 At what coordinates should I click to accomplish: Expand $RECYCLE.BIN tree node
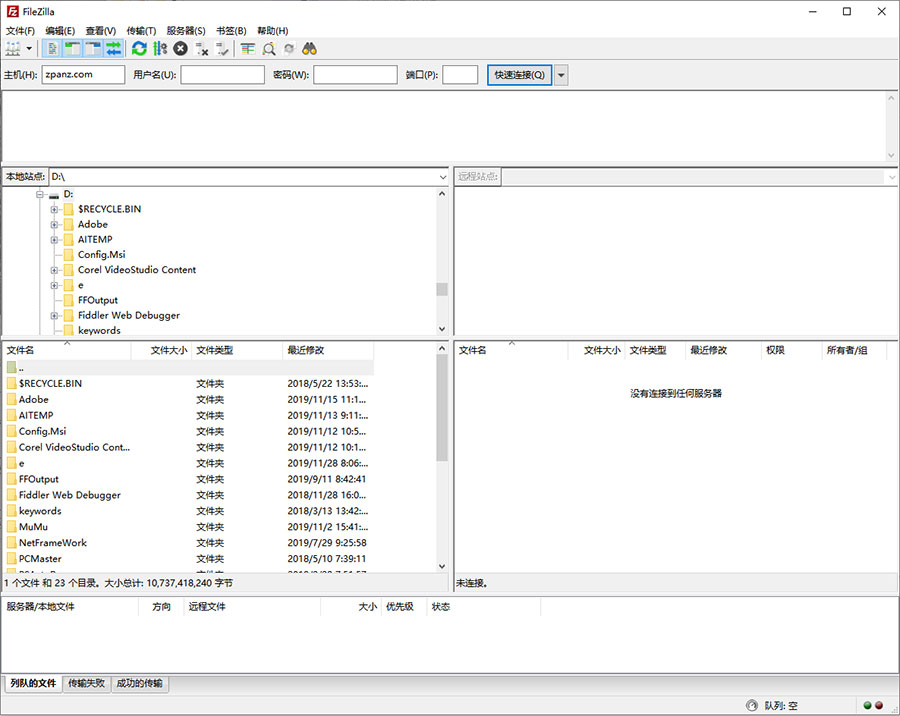point(54,210)
